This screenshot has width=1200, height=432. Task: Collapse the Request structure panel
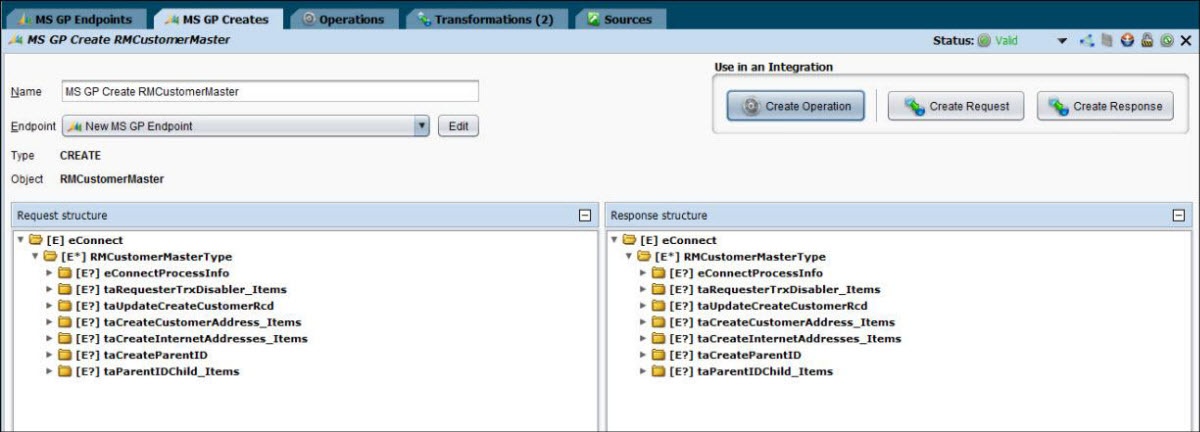pos(584,215)
